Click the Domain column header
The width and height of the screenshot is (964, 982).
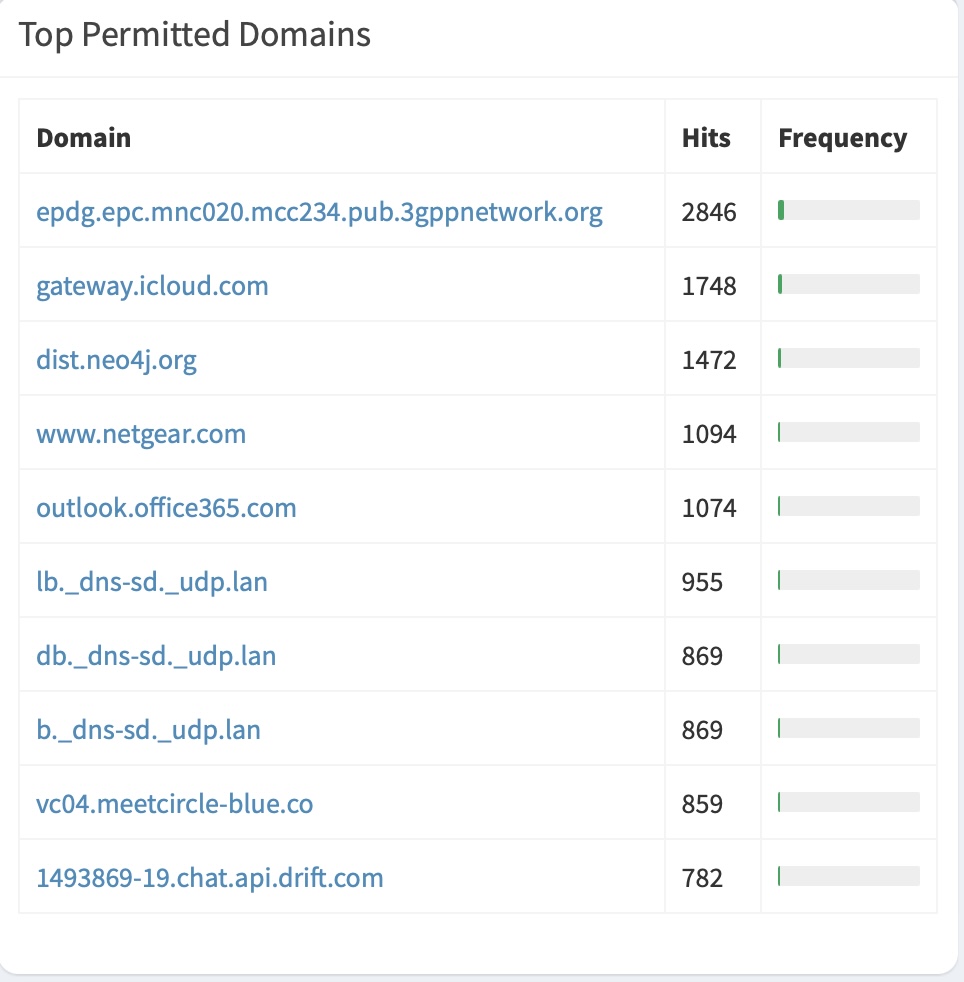point(84,138)
